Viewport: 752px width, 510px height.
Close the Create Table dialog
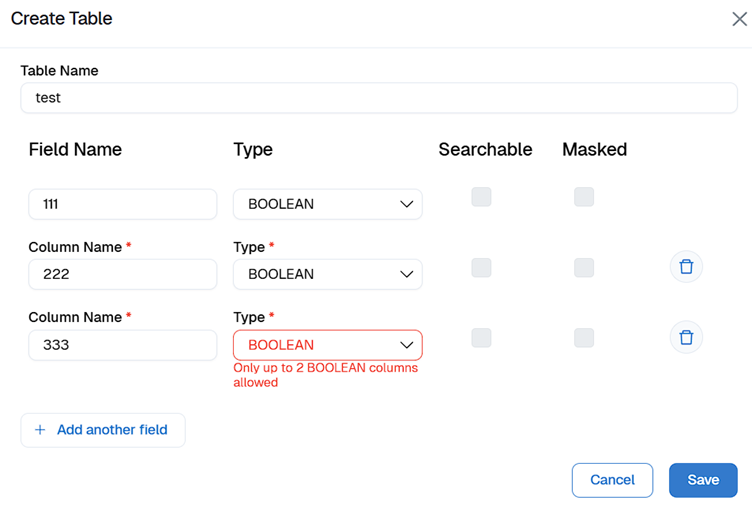[x=739, y=19]
